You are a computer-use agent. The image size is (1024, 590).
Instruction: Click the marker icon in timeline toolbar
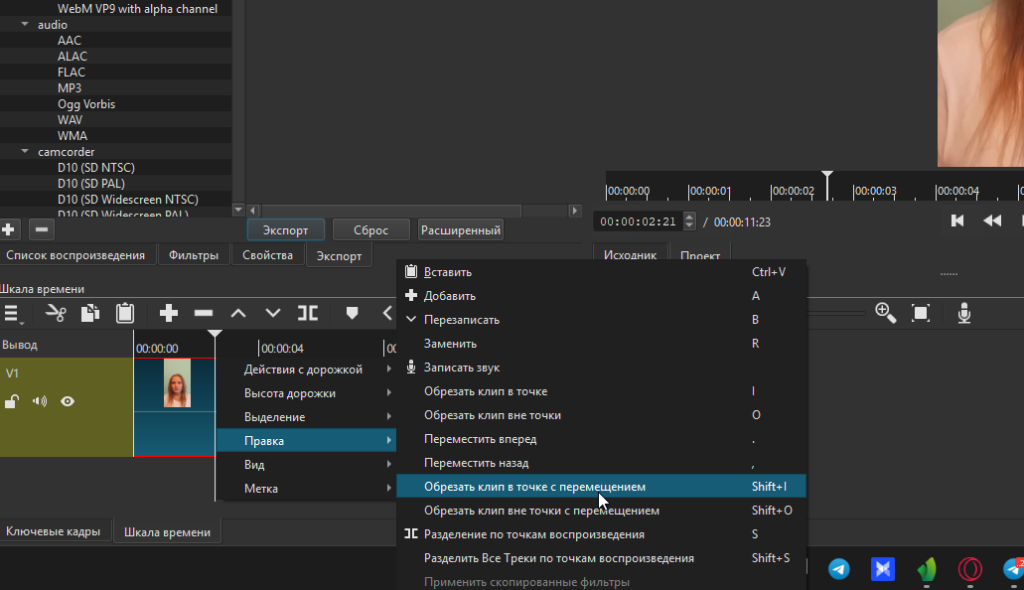tap(351, 314)
